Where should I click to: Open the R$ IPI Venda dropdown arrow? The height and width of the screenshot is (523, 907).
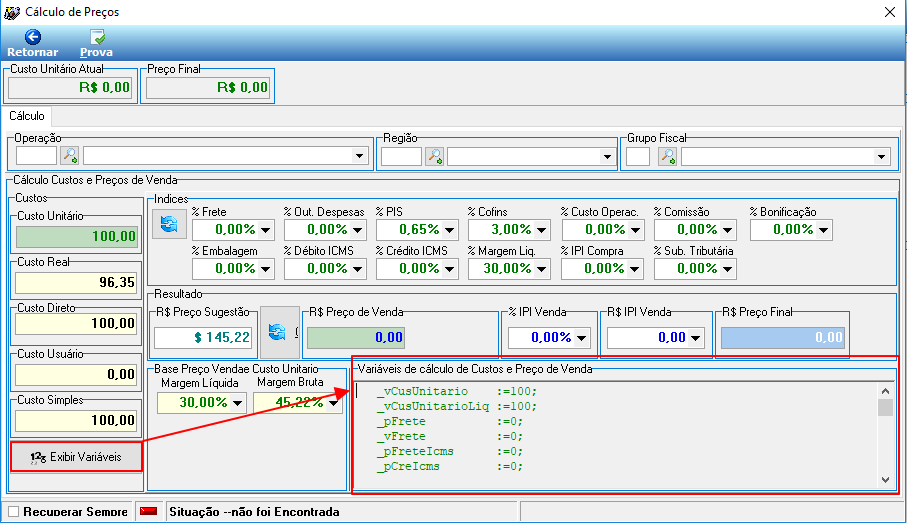[695, 338]
